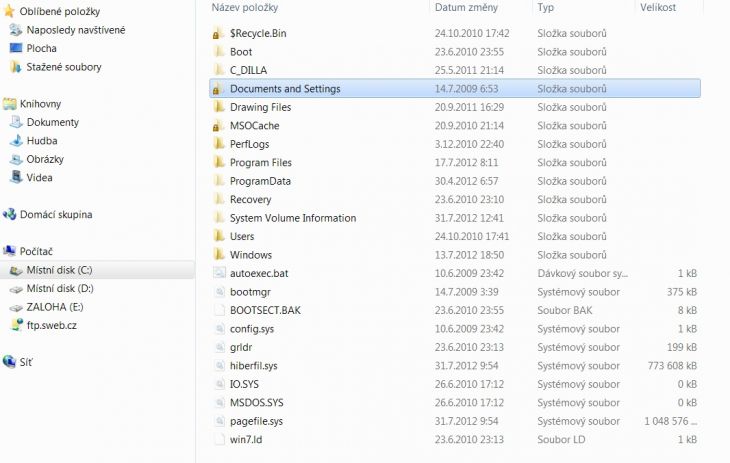Click date 17.7.2012 8:11 of Program Files
This screenshot has height=463, width=730.
click(466, 163)
